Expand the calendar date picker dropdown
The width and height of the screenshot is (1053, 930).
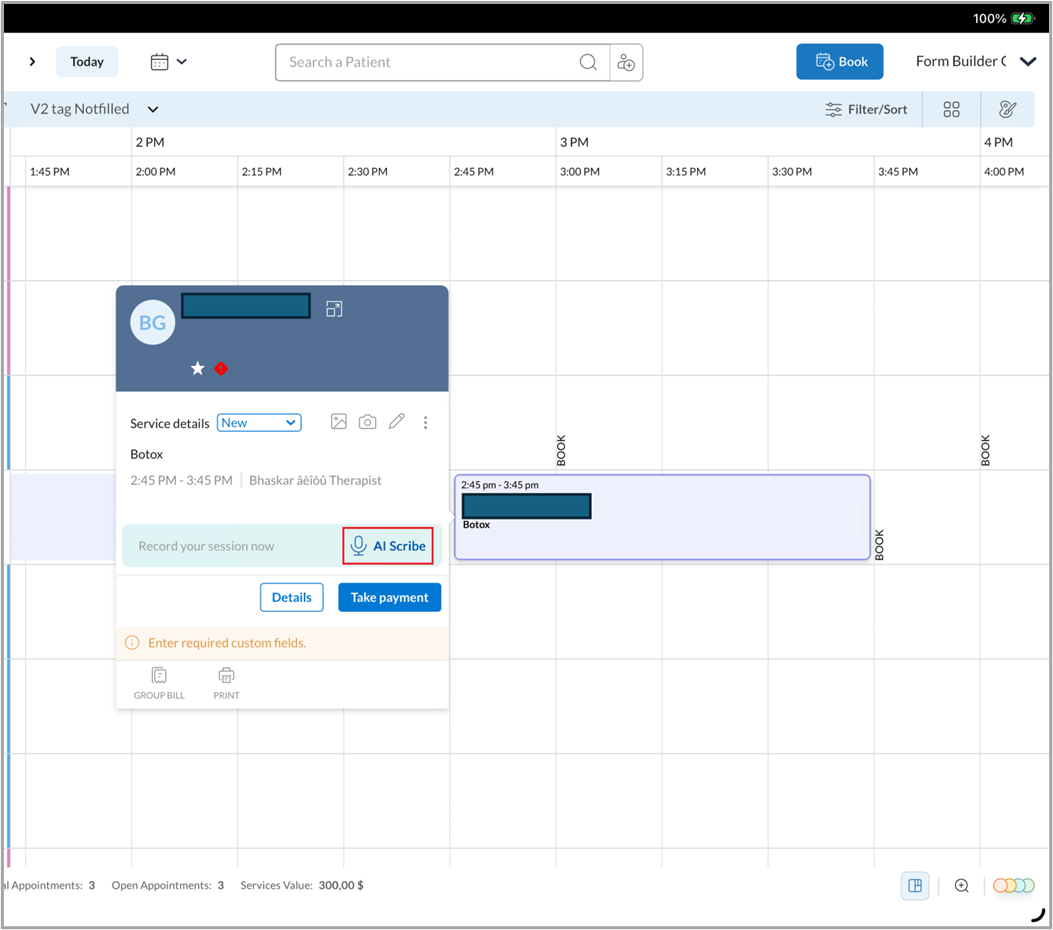(x=169, y=62)
